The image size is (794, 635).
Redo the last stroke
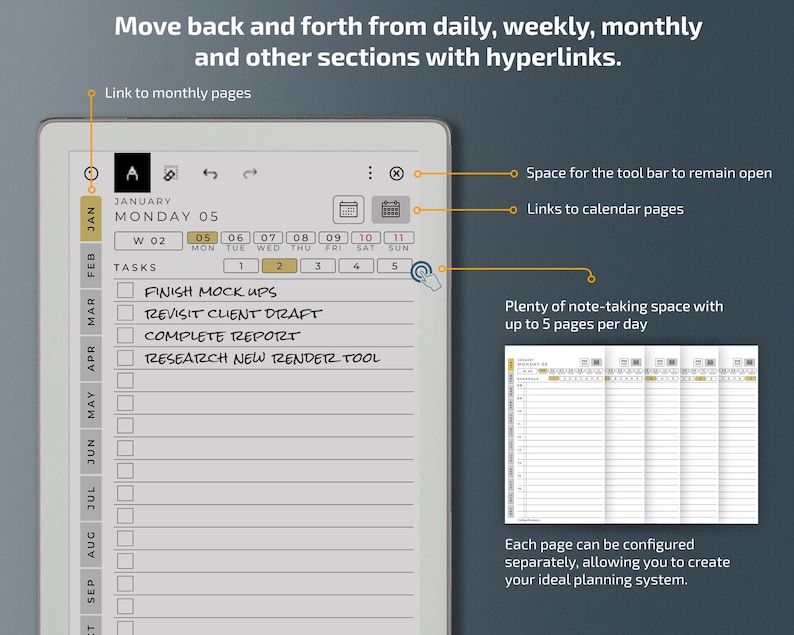coord(250,174)
